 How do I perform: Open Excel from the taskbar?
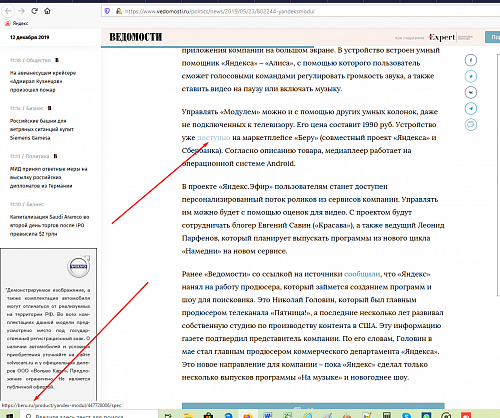287,415
